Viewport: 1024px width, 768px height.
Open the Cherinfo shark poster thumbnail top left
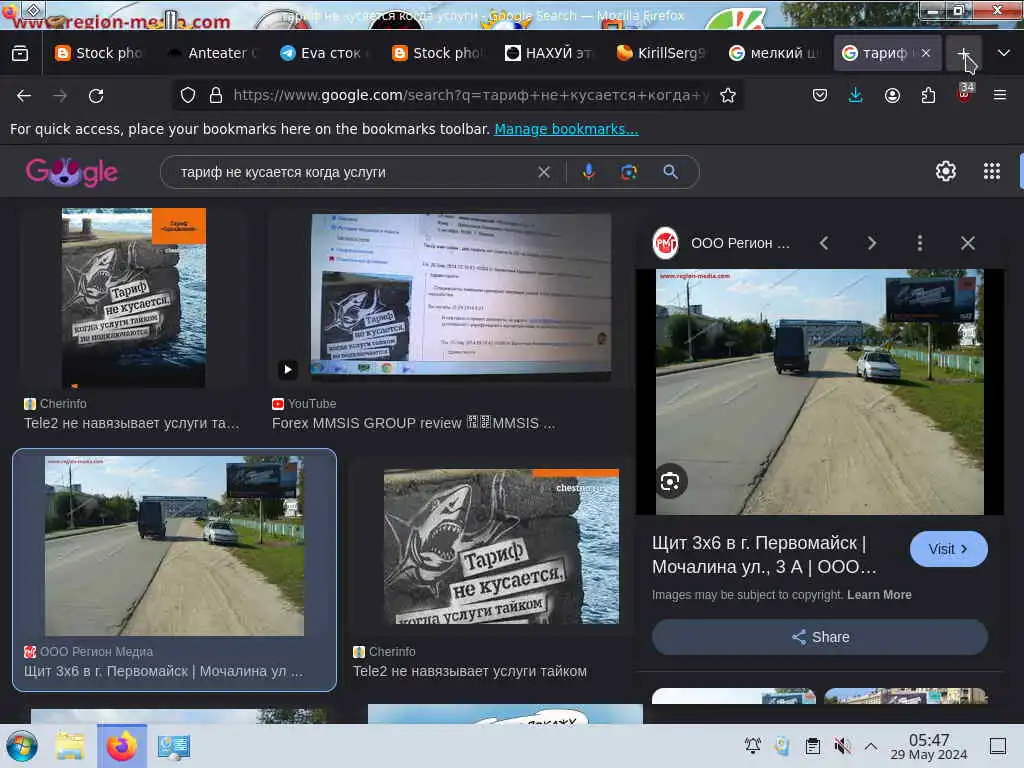point(134,298)
